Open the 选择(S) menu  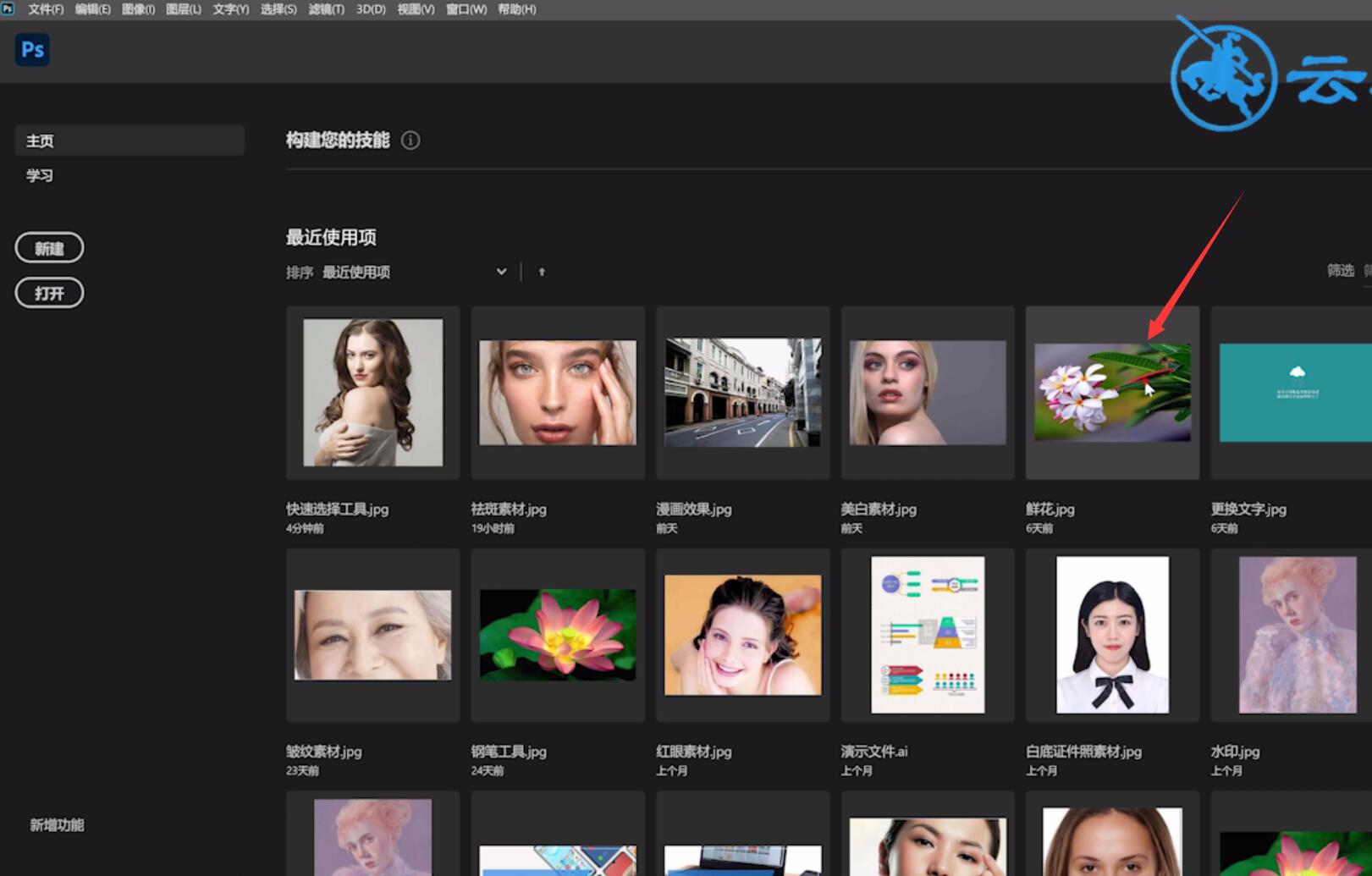click(278, 9)
